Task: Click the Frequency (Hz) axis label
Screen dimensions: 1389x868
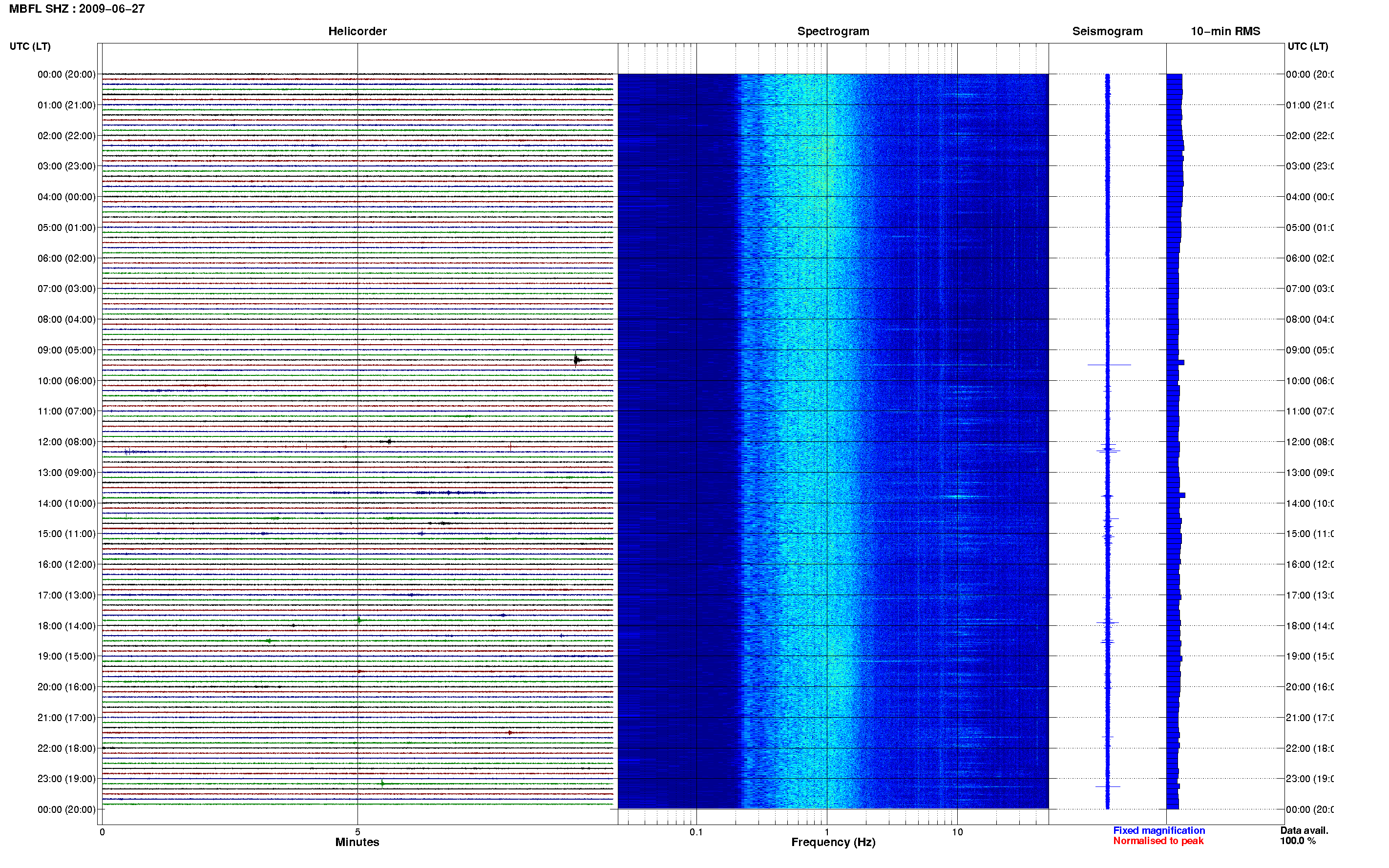Action: coord(833,842)
